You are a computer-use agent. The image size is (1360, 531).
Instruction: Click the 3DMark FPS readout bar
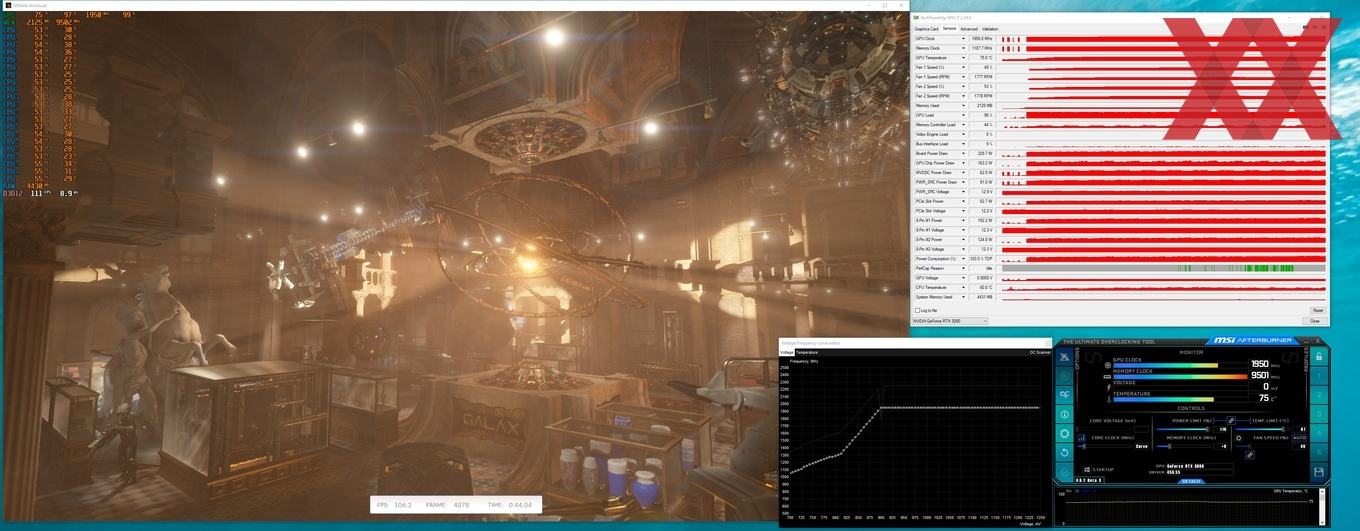pyautogui.click(x=456, y=504)
